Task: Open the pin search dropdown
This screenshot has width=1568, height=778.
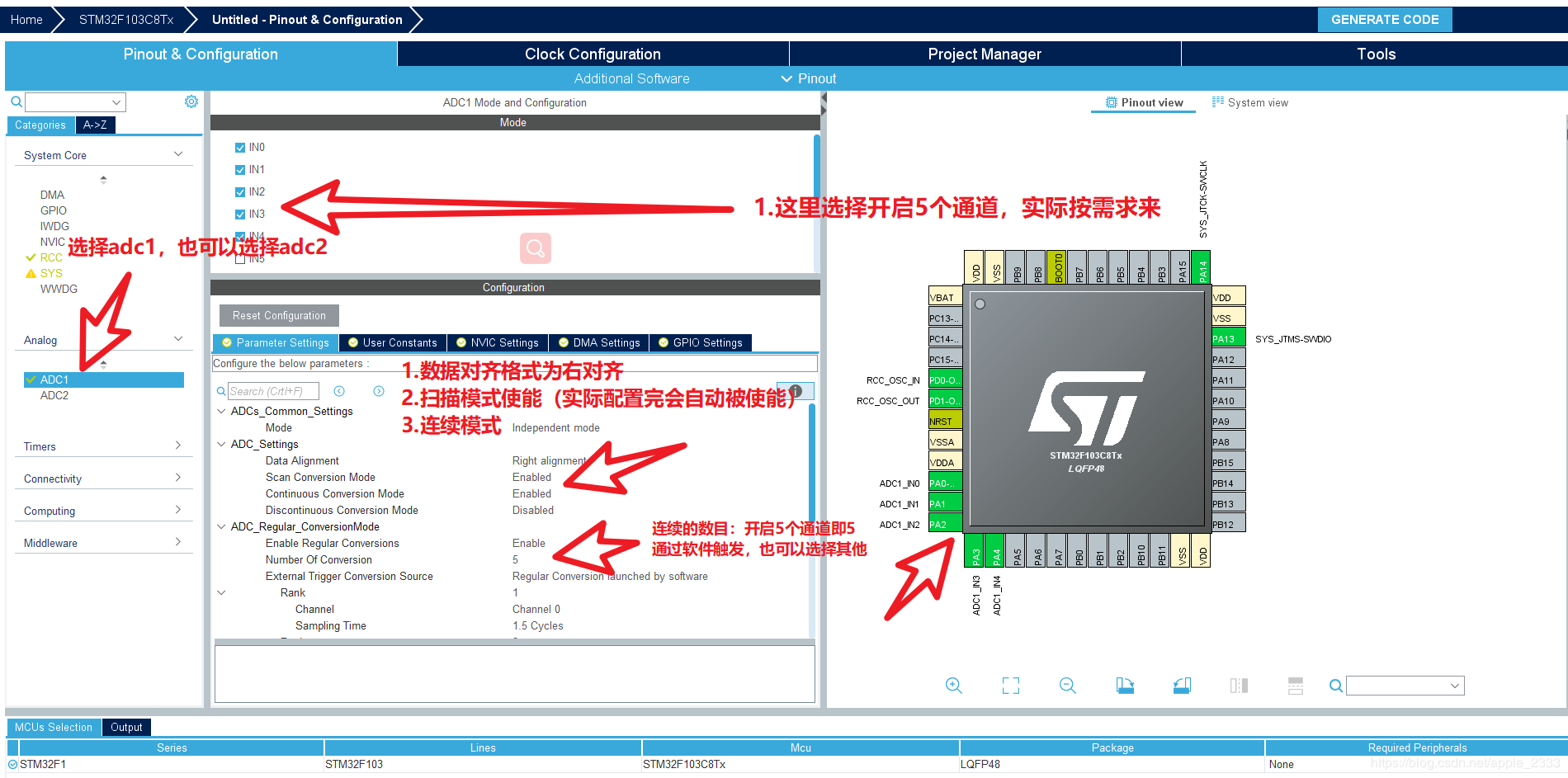Action: pyautogui.click(x=1456, y=686)
